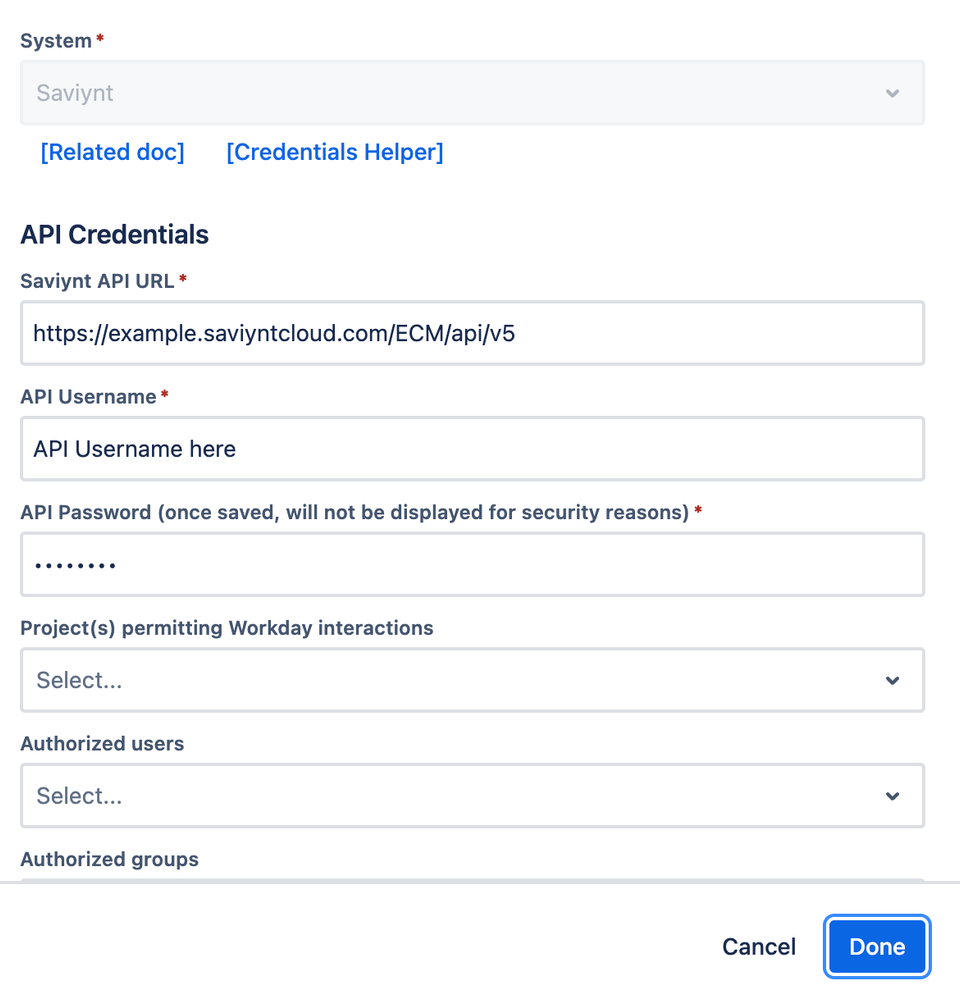Open Project(s) permitting Workday interactions select box
Viewport: 960px width, 999px height.
(450, 680)
